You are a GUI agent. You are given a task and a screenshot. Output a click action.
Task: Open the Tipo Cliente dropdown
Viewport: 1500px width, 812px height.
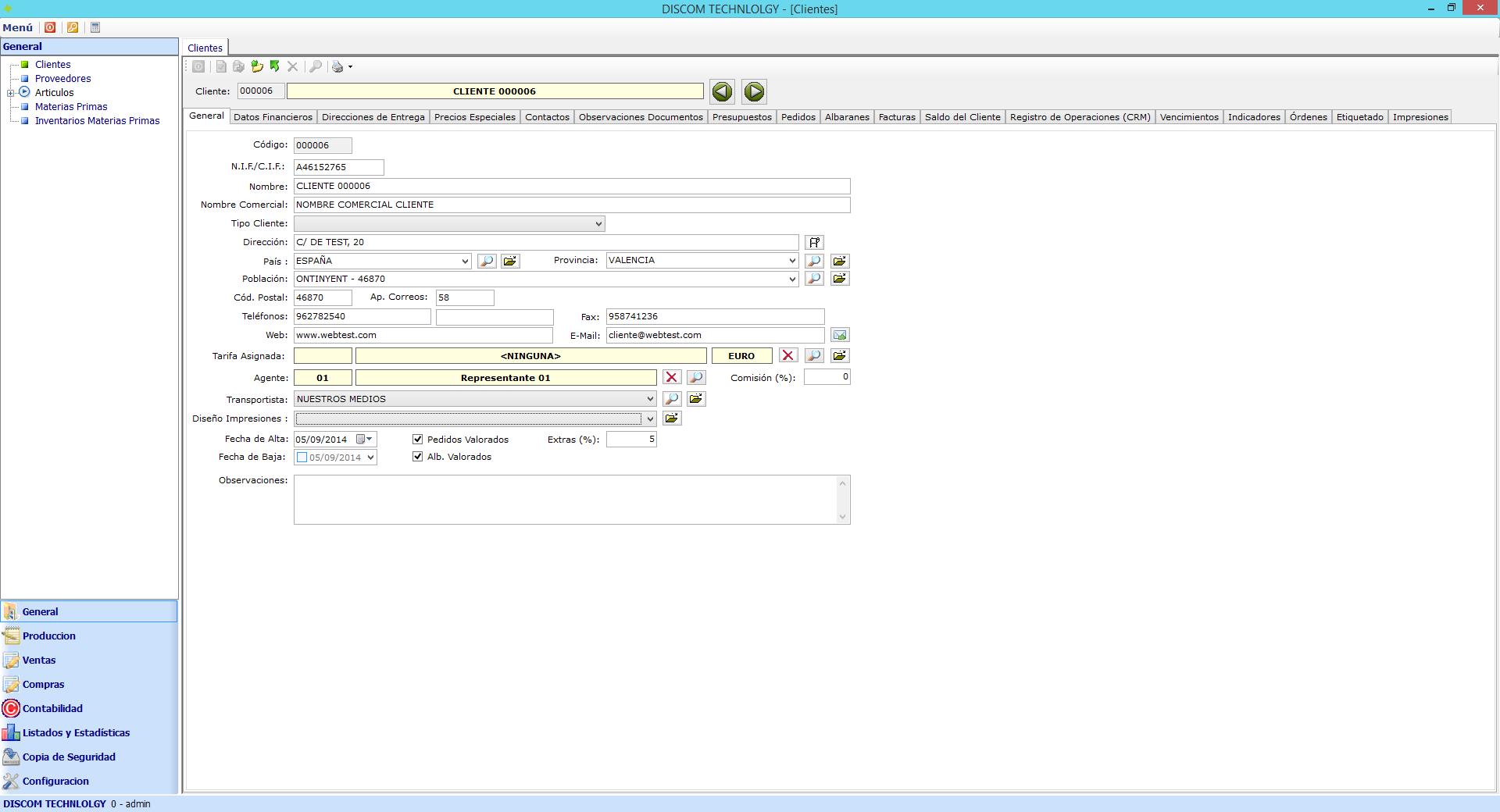(598, 224)
